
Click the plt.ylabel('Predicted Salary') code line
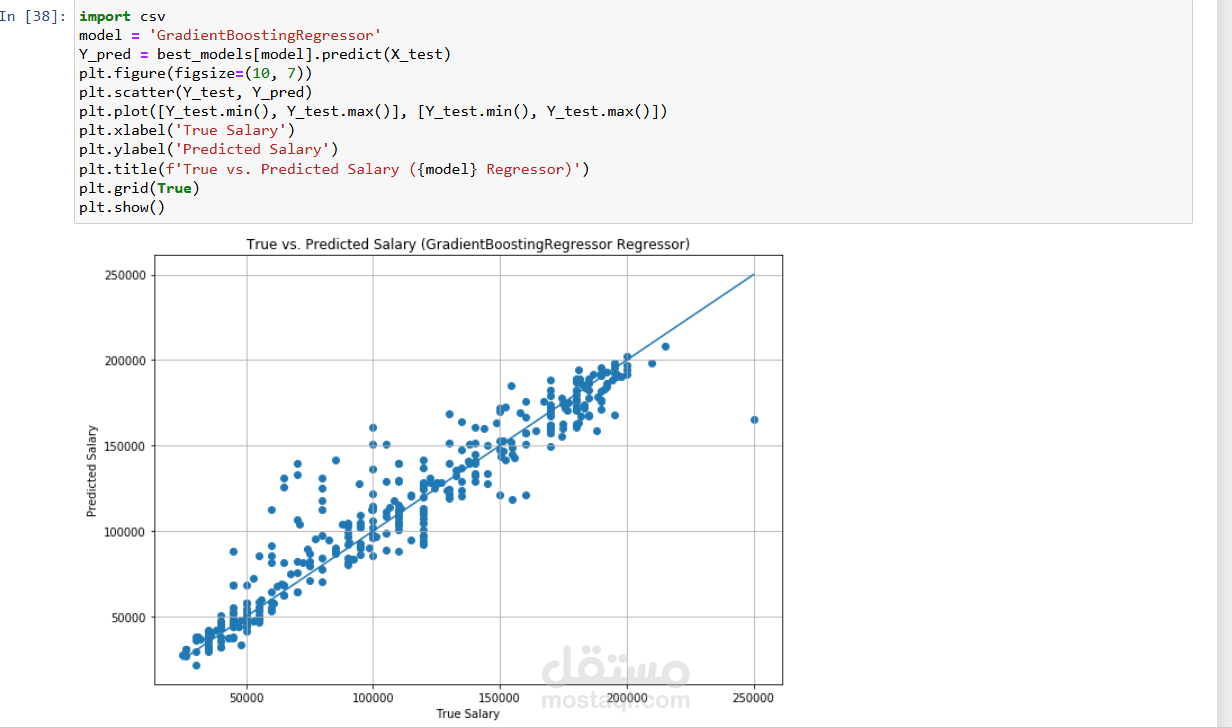click(209, 149)
